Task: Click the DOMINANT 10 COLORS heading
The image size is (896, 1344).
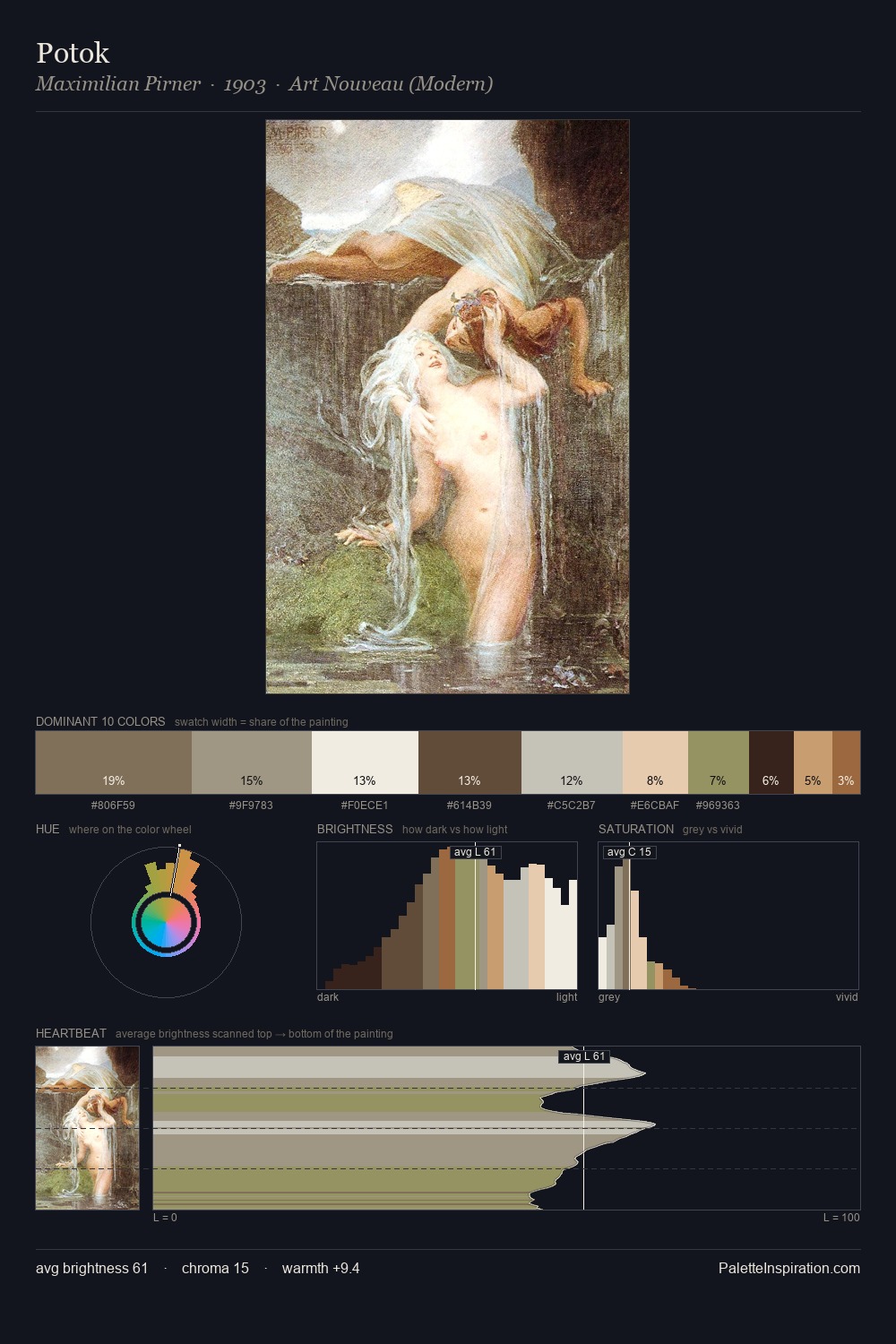Action: pos(100,721)
